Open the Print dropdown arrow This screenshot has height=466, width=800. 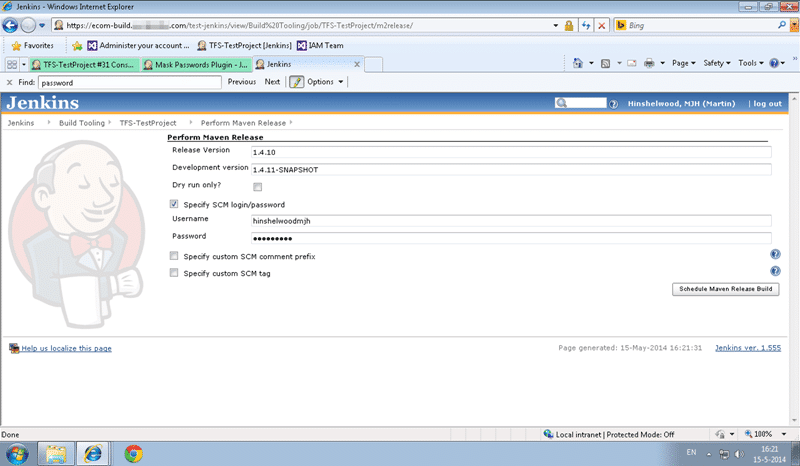click(x=663, y=63)
